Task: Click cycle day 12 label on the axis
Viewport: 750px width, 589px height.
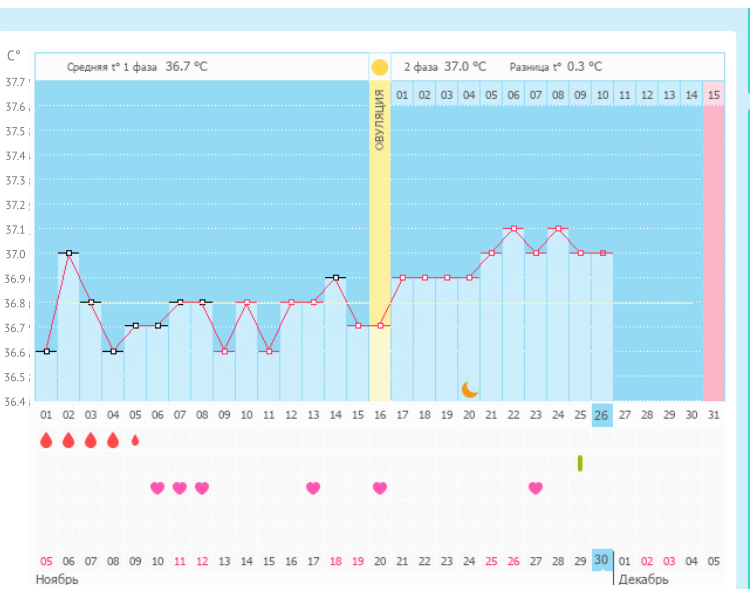Action: tap(291, 415)
